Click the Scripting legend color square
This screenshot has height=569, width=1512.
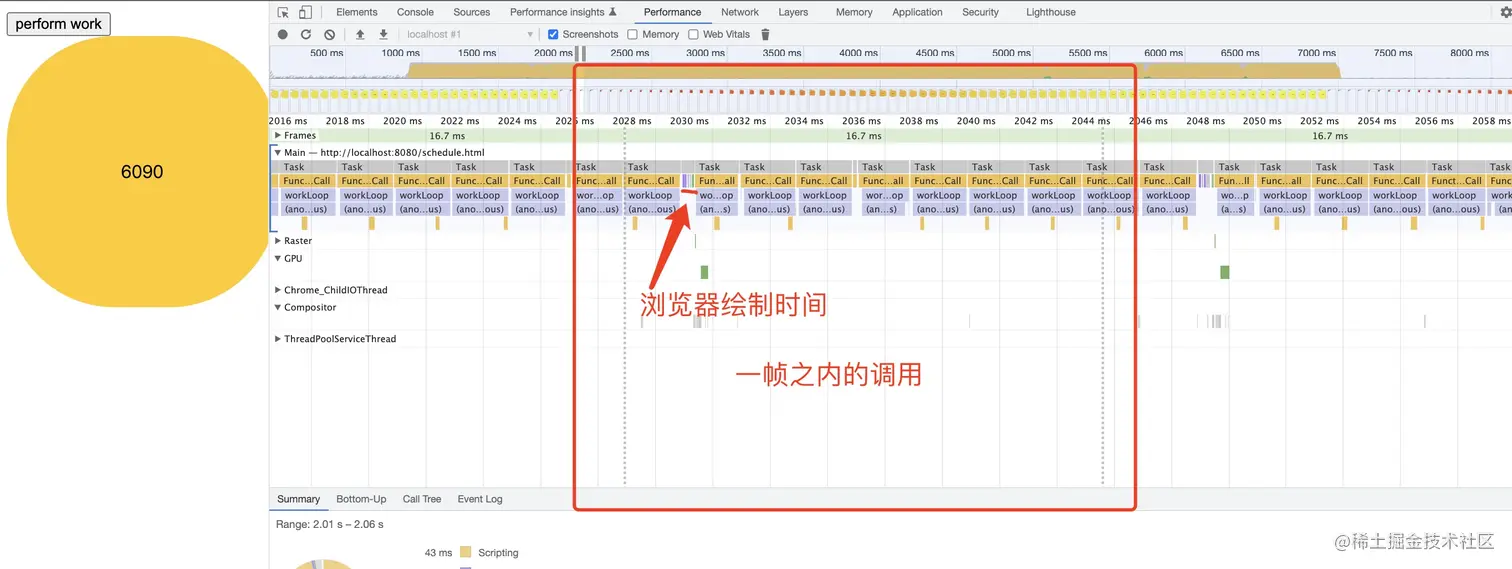coord(465,552)
